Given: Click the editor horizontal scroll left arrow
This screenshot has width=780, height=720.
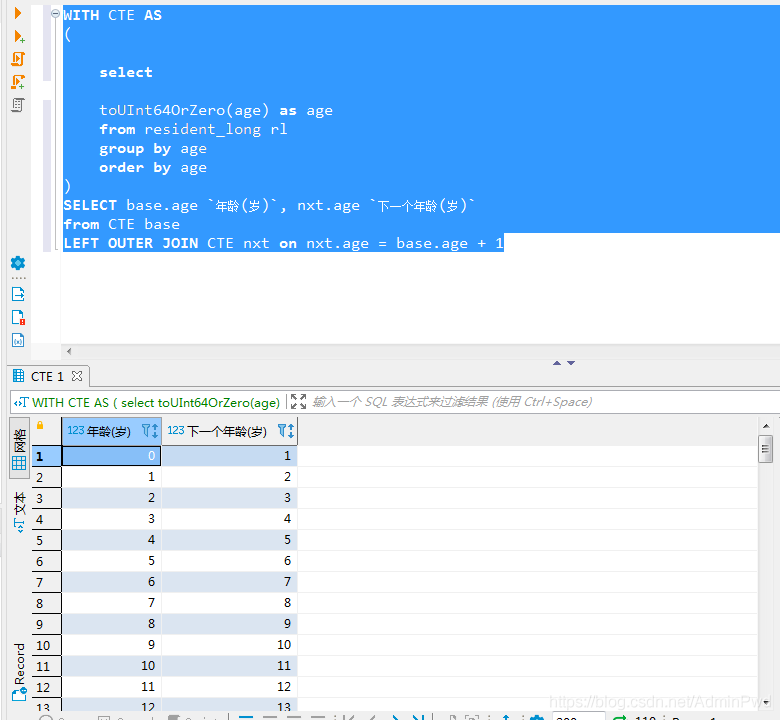Looking at the screenshot, I should pos(69,351).
